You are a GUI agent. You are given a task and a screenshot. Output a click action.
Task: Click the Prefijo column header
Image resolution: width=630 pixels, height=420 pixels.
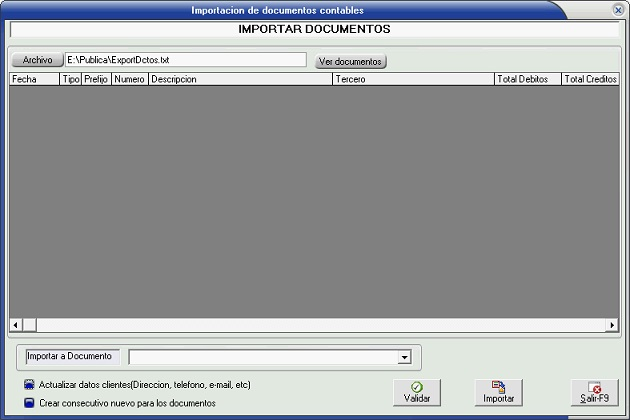pos(96,79)
